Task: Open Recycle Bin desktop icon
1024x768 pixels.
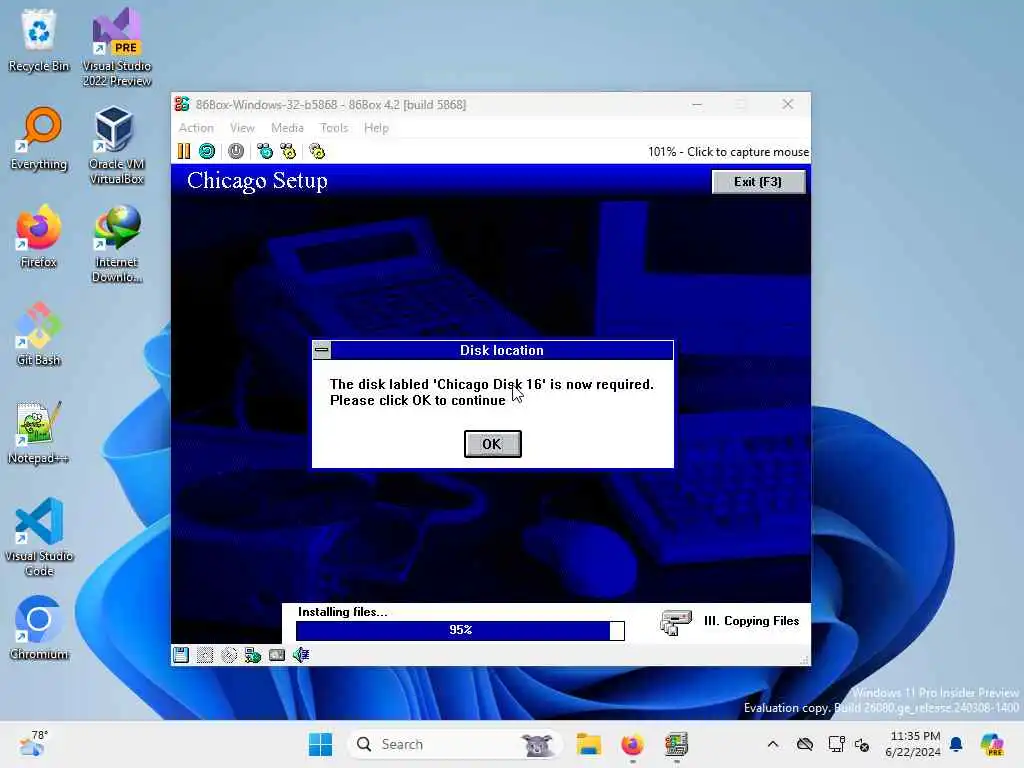Action: coord(39,40)
